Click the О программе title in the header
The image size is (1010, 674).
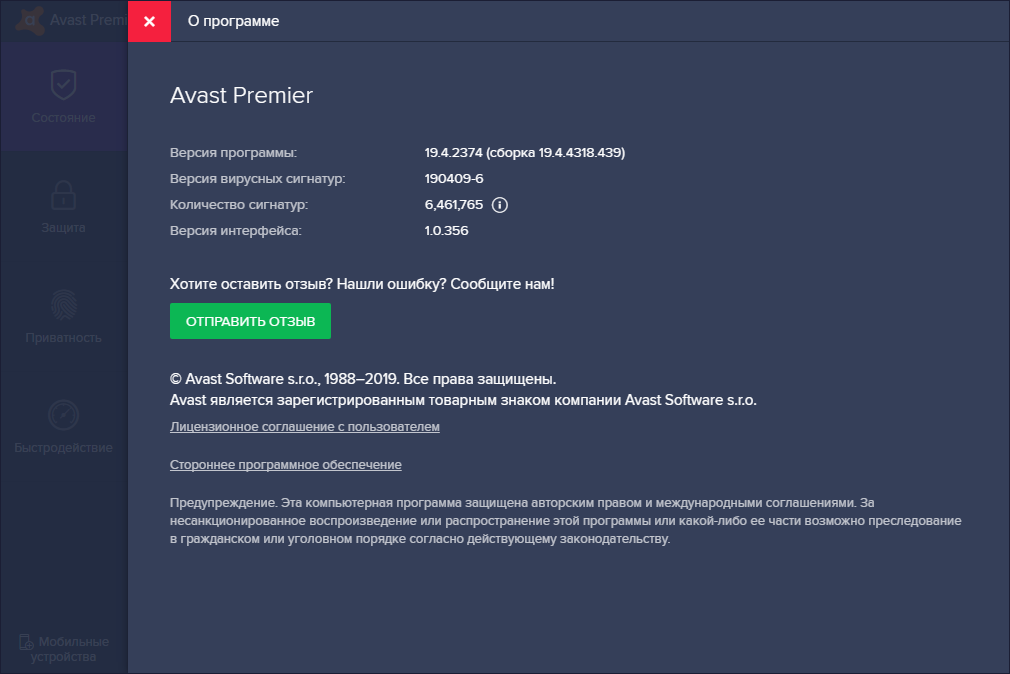click(x=234, y=21)
